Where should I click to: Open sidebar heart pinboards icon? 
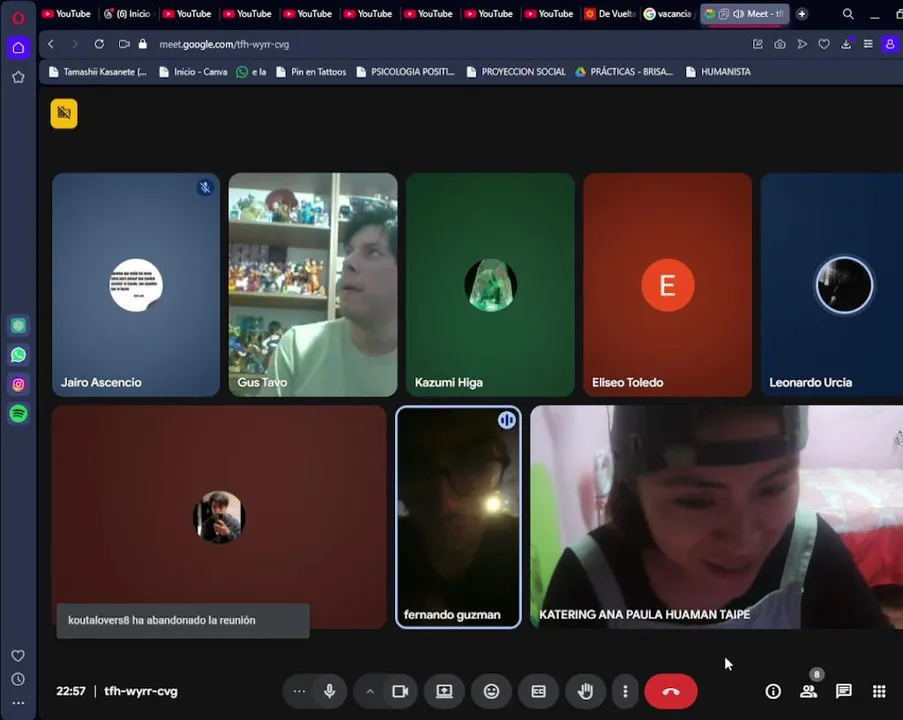[18, 655]
